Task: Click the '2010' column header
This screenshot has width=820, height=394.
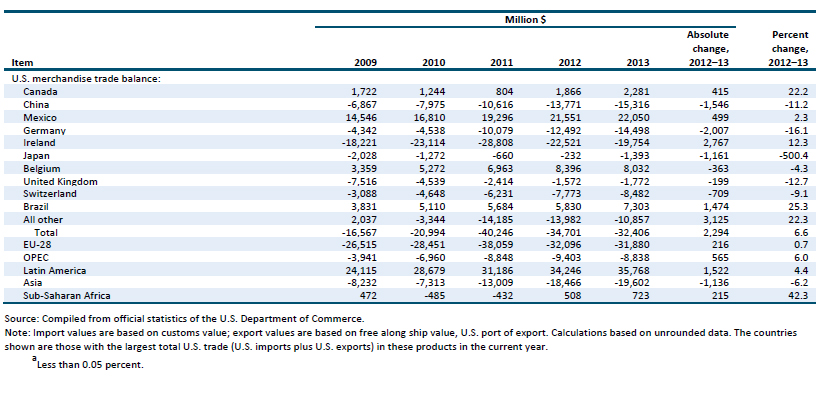Action: tap(434, 63)
